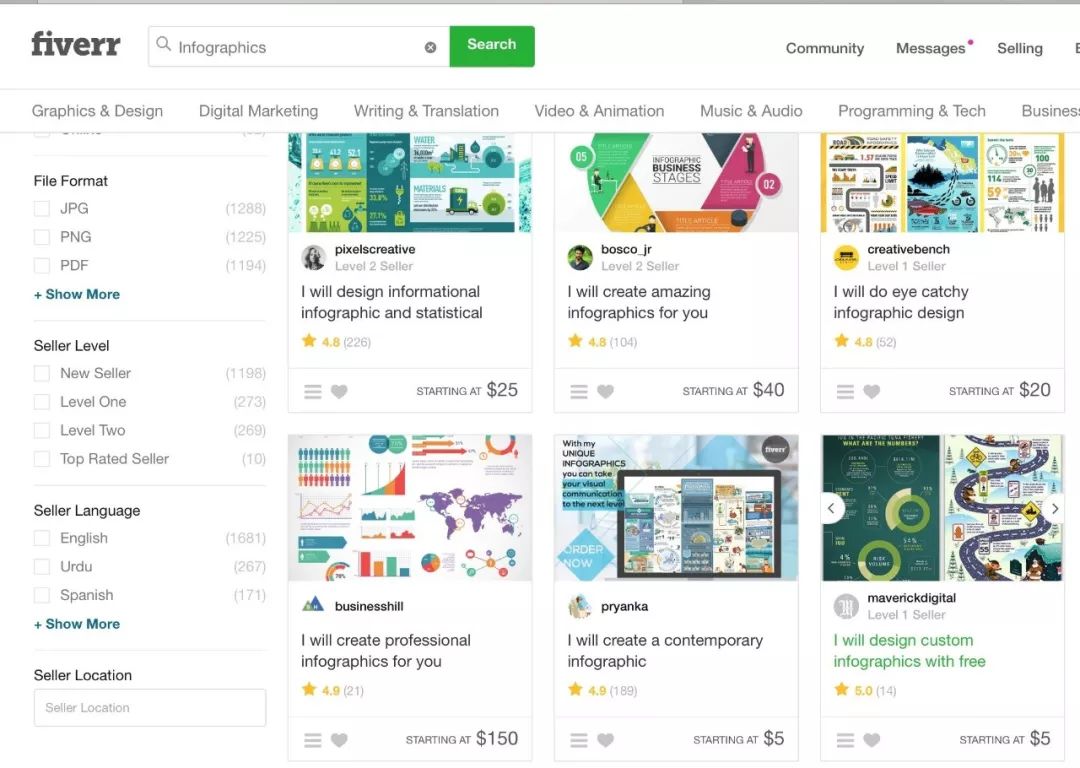The width and height of the screenshot is (1080, 768).
Task: Favorite the bosco_jr gig with the heart
Action: (x=605, y=391)
